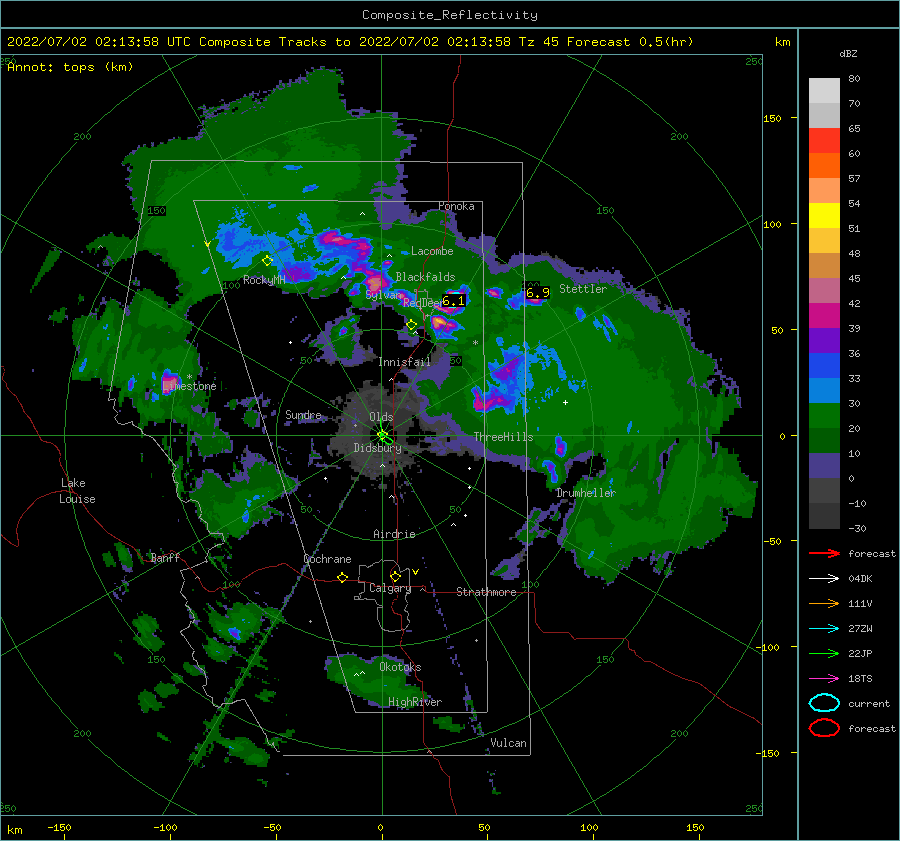
Task: Click the red forecast arrow in legend
Action: pyautogui.click(x=824, y=553)
